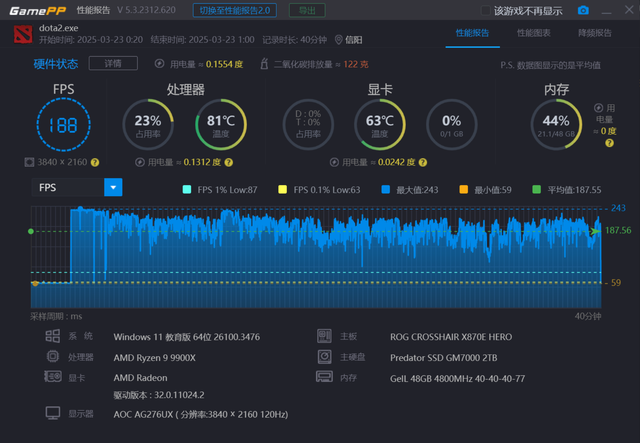Click the GPU D:0% T:0% usage gauge
640x443 pixels.
[x=308, y=125]
